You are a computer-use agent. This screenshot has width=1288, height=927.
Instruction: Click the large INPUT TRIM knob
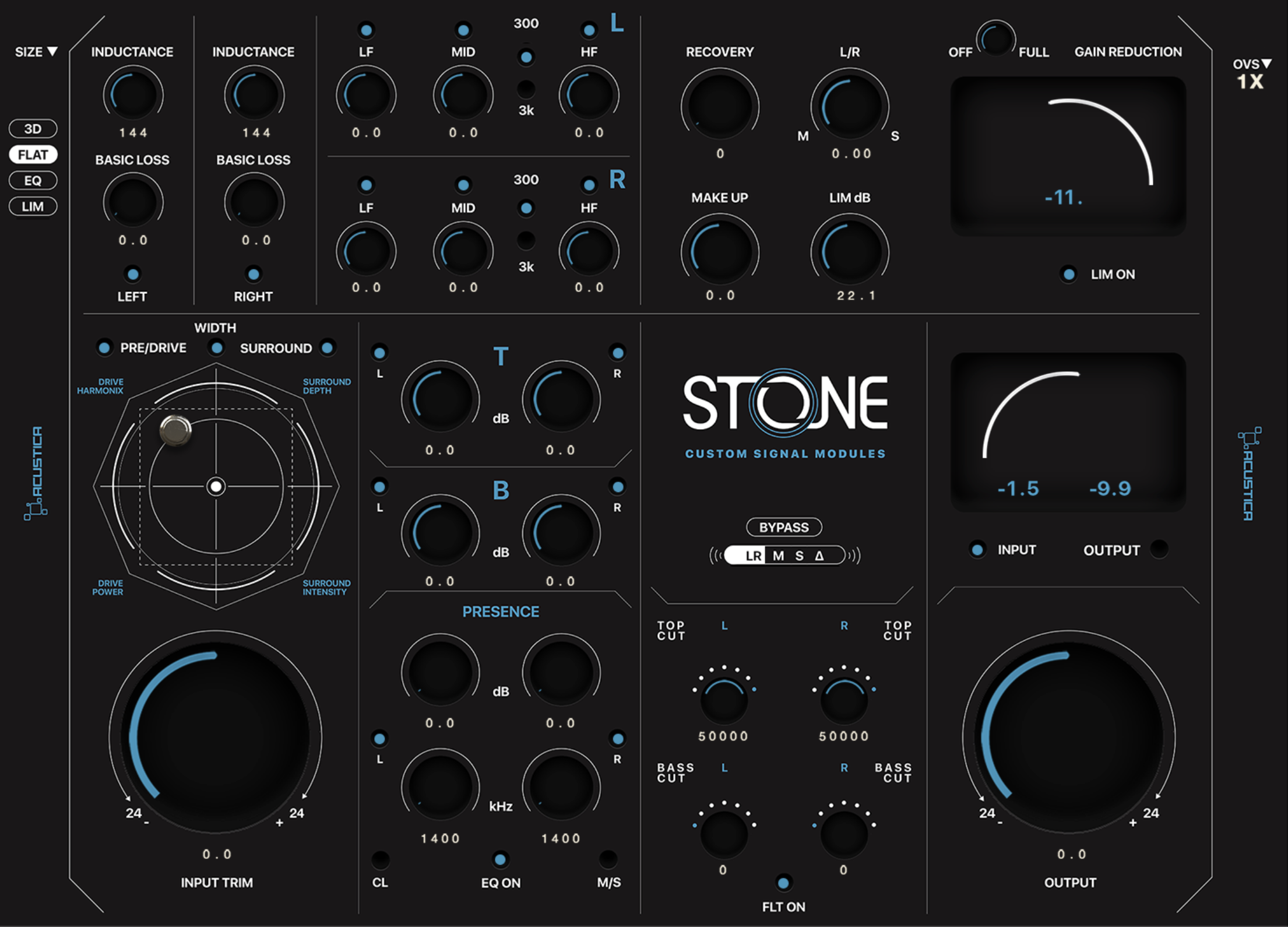[x=216, y=737]
